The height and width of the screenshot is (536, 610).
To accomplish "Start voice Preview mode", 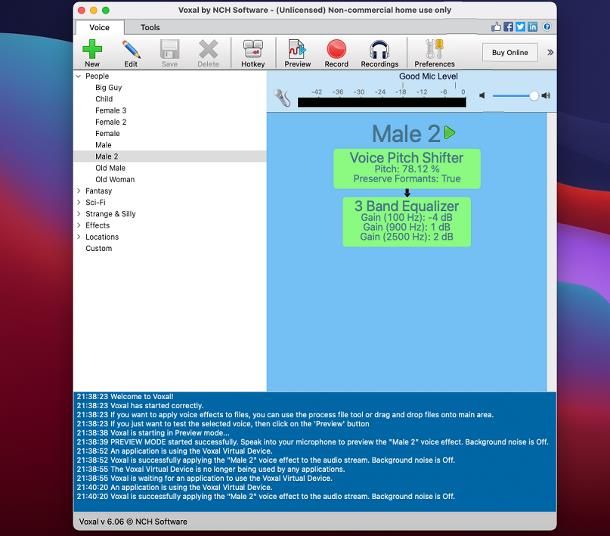I will [298, 53].
